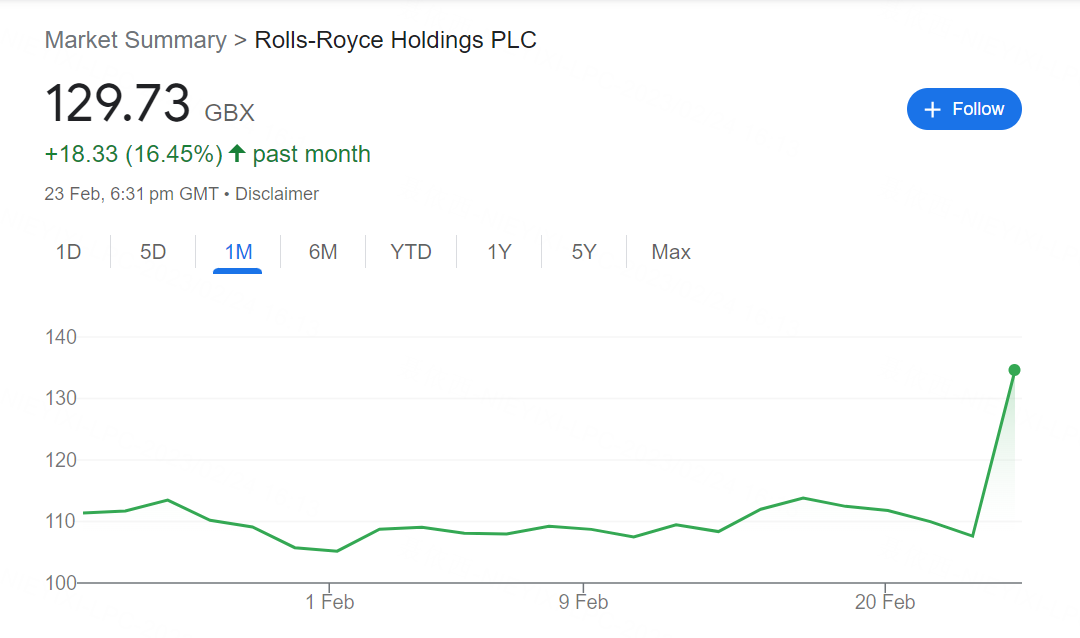Switch to the 6M time range
Screen dimensions: 1080x638
click(323, 252)
